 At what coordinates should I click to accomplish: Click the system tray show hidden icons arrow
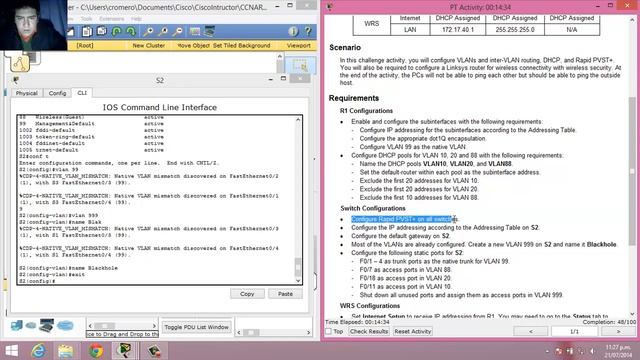(x=547, y=351)
